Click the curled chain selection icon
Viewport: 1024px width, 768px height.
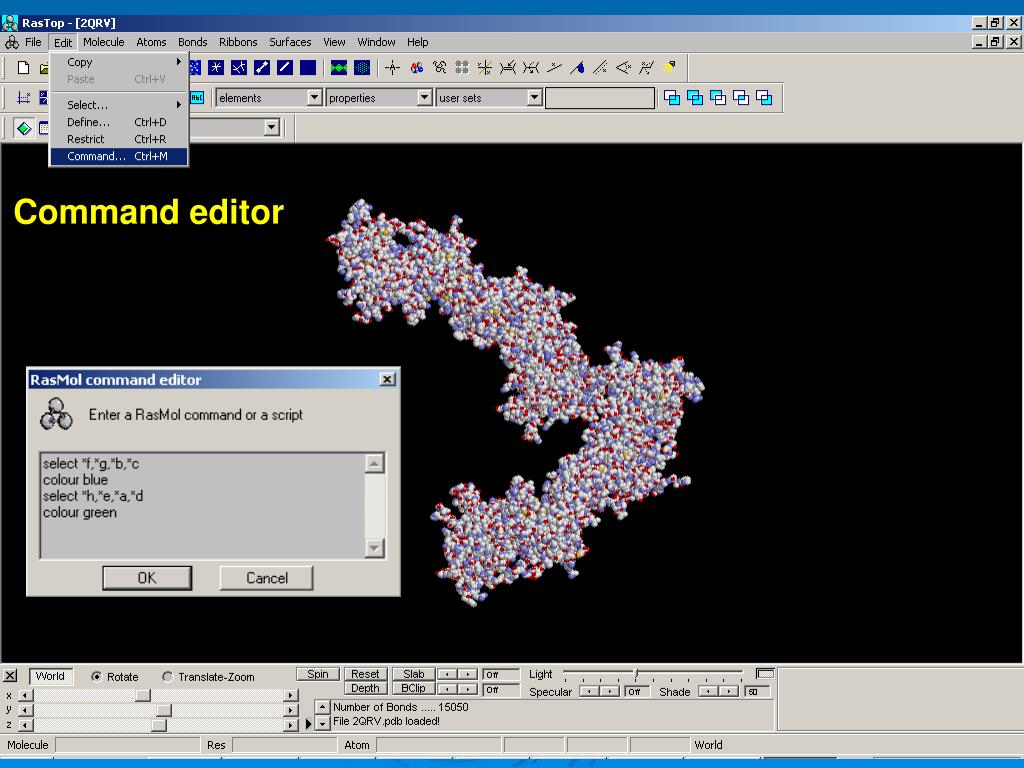click(439, 67)
